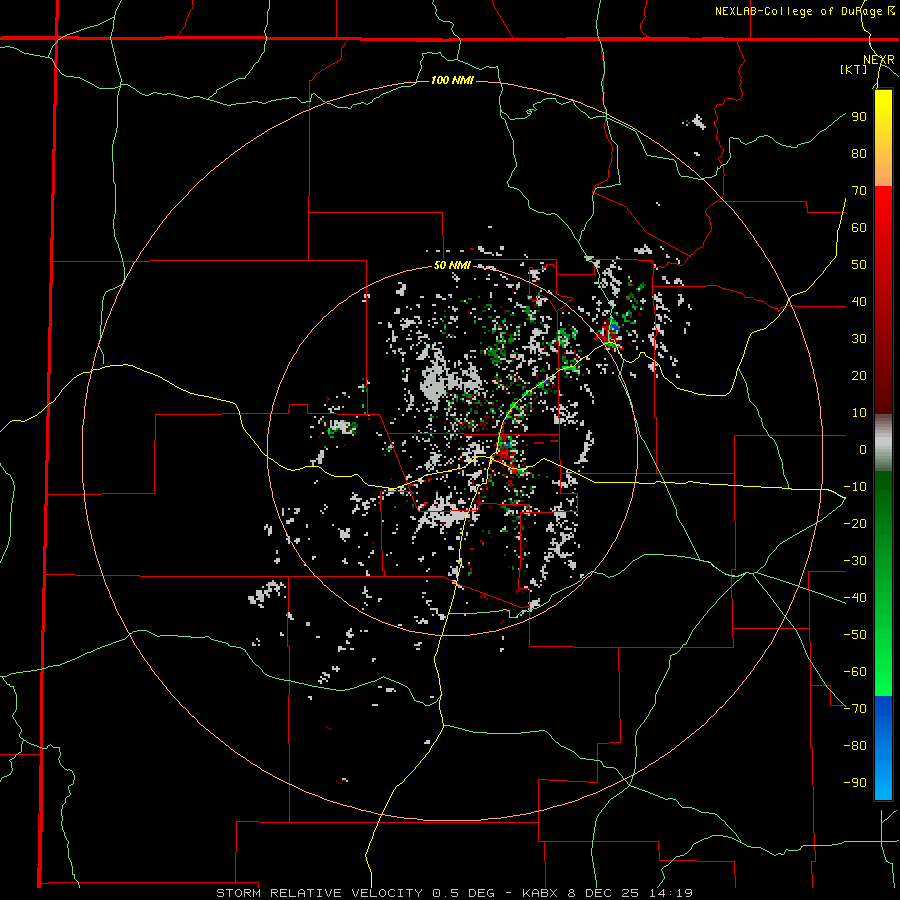
Task: Click the 0 value on velocity scale
Action: pos(863,449)
